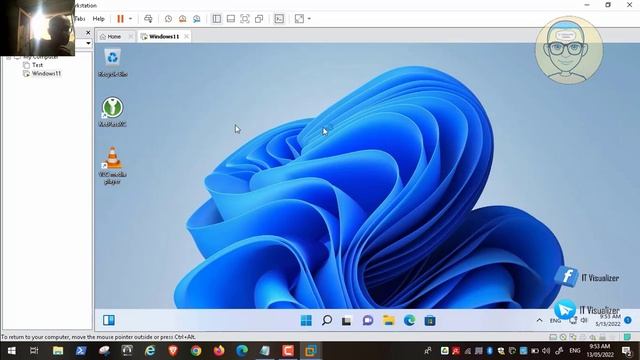Switch to Unity mode
Image resolution: width=640 pixels, height=360 pixels.
259,19
